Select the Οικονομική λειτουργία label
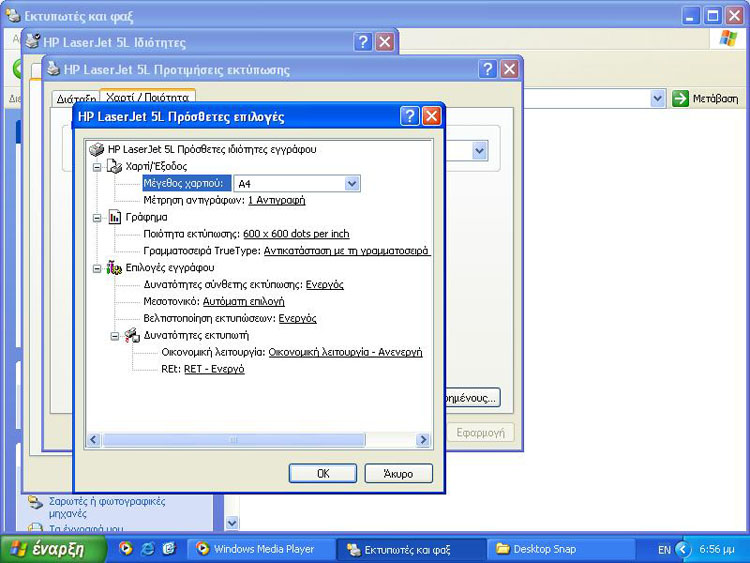Screen dimensions: 750x563 click(213, 352)
